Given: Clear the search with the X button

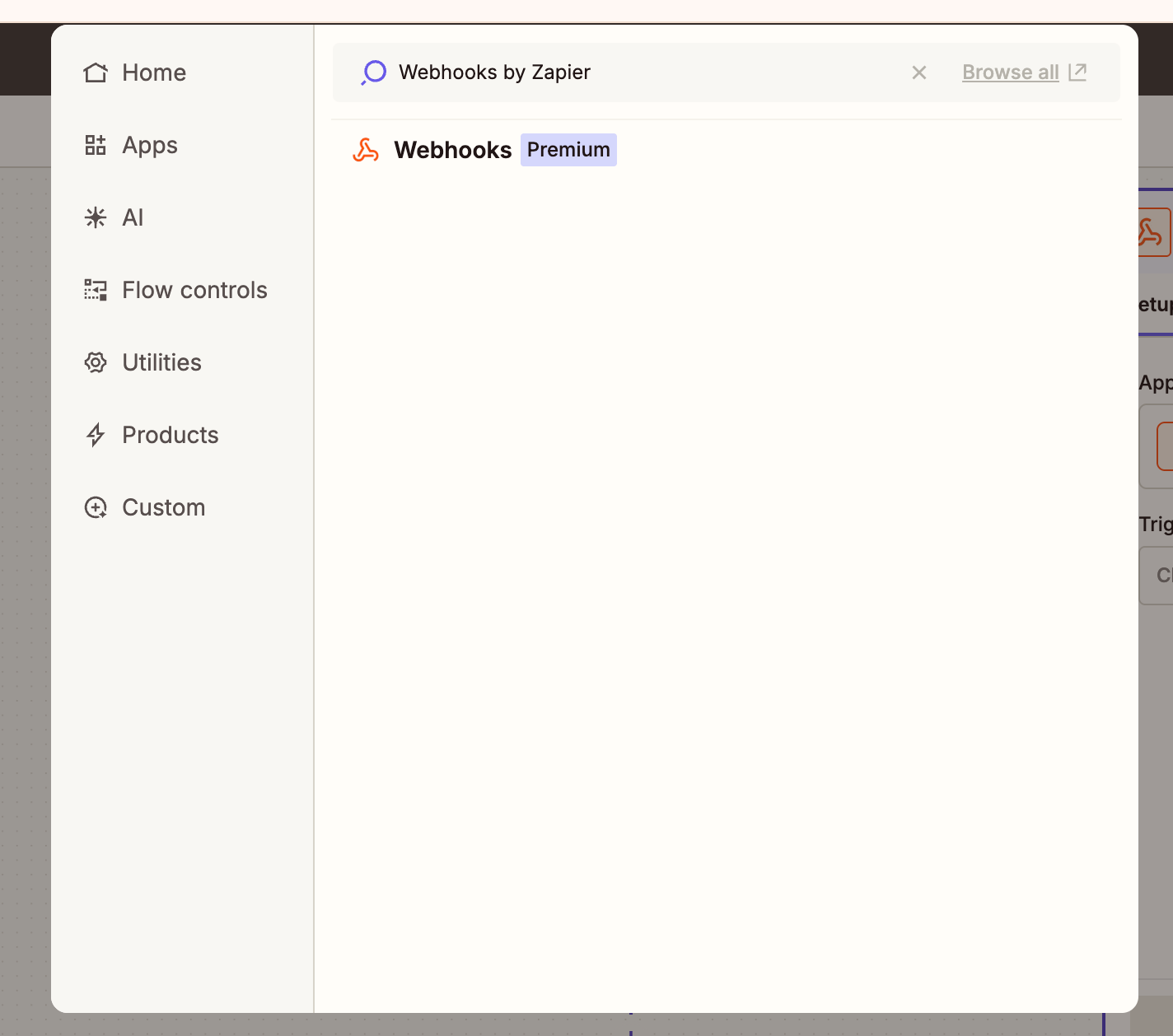Looking at the screenshot, I should [919, 72].
